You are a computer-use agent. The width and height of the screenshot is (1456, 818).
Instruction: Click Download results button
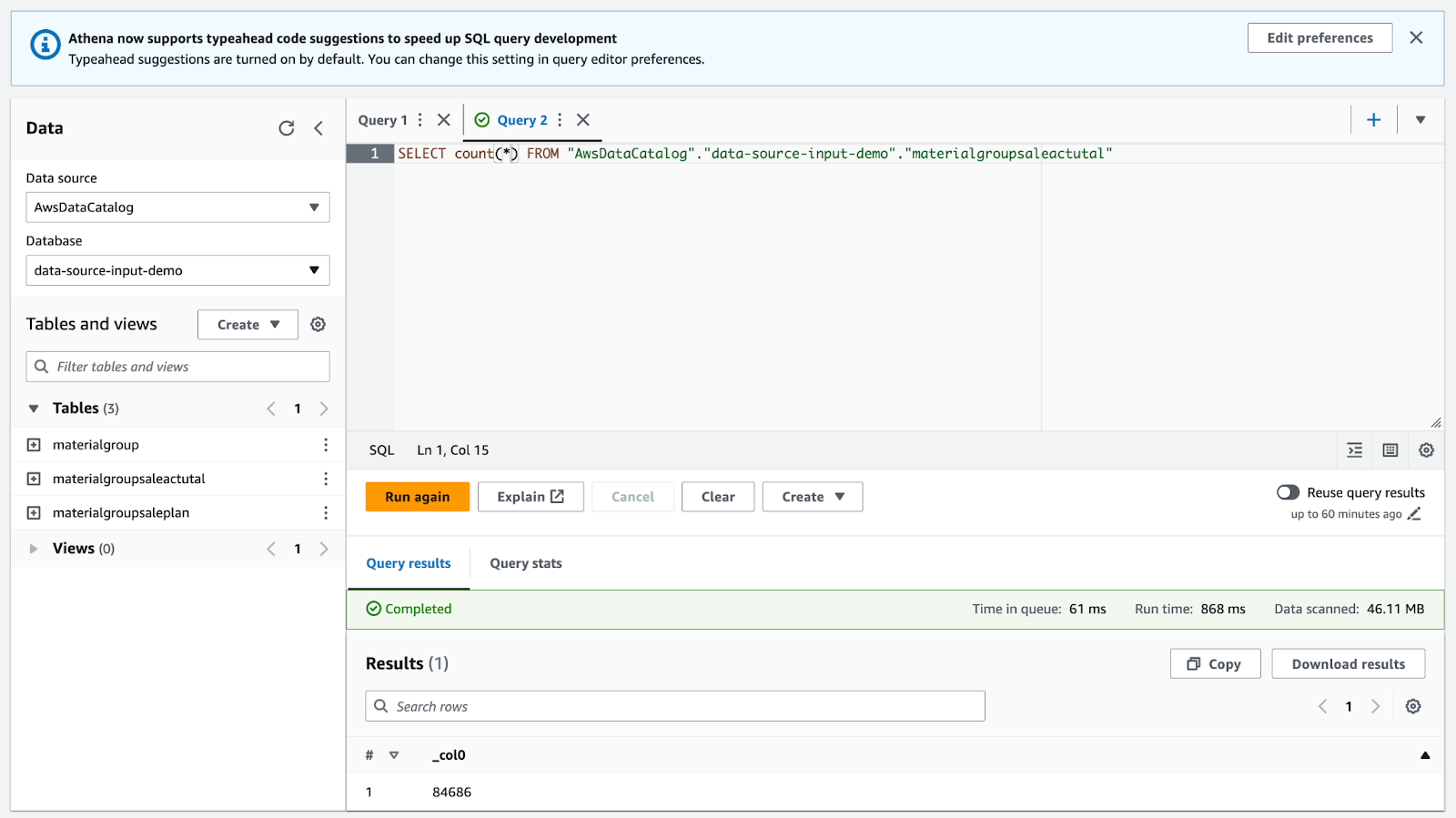(1348, 664)
